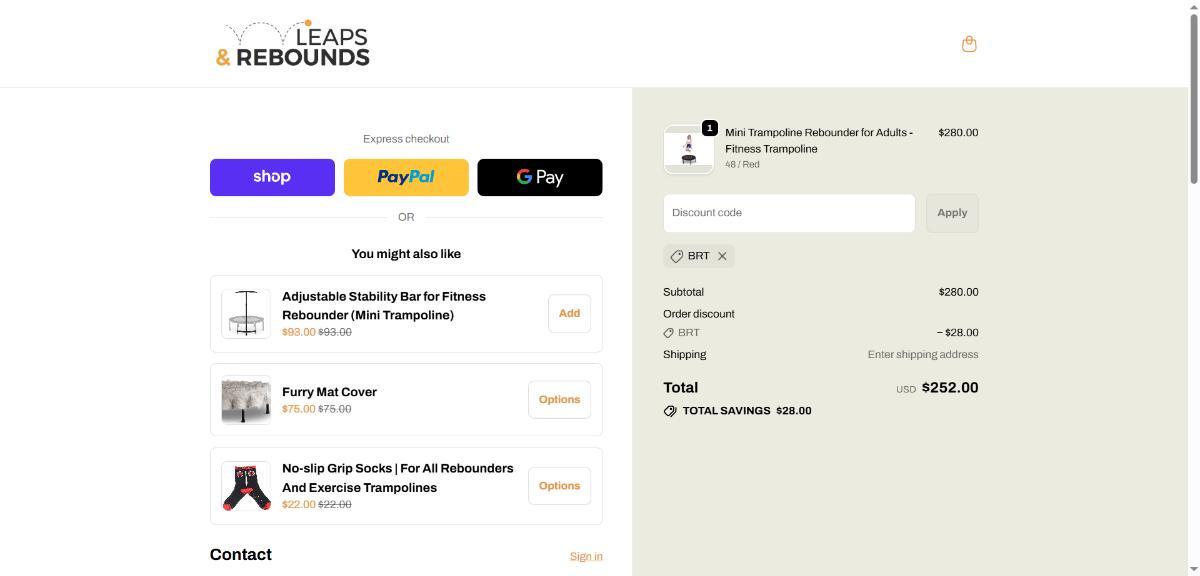The height and width of the screenshot is (576, 1200).
Task: Follow the Sign in link
Action: 586,557
